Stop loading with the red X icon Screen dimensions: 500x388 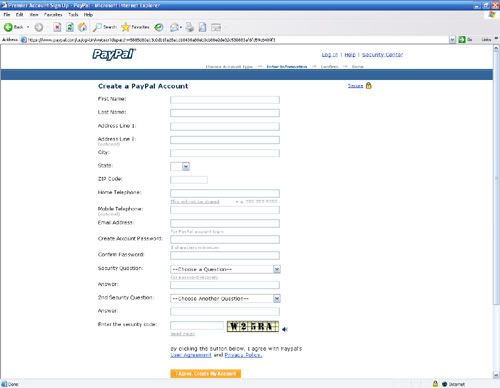57,27
